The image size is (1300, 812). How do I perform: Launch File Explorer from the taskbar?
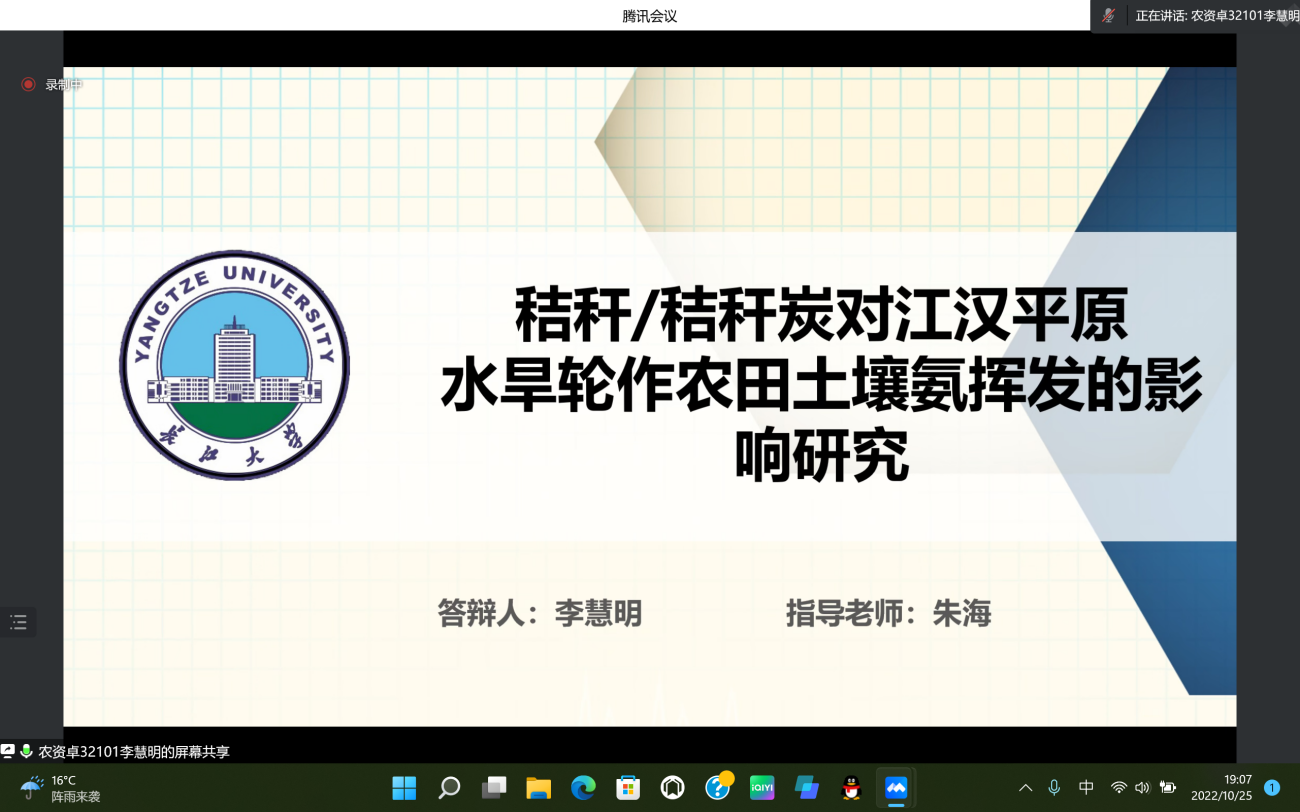[x=539, y=788]
